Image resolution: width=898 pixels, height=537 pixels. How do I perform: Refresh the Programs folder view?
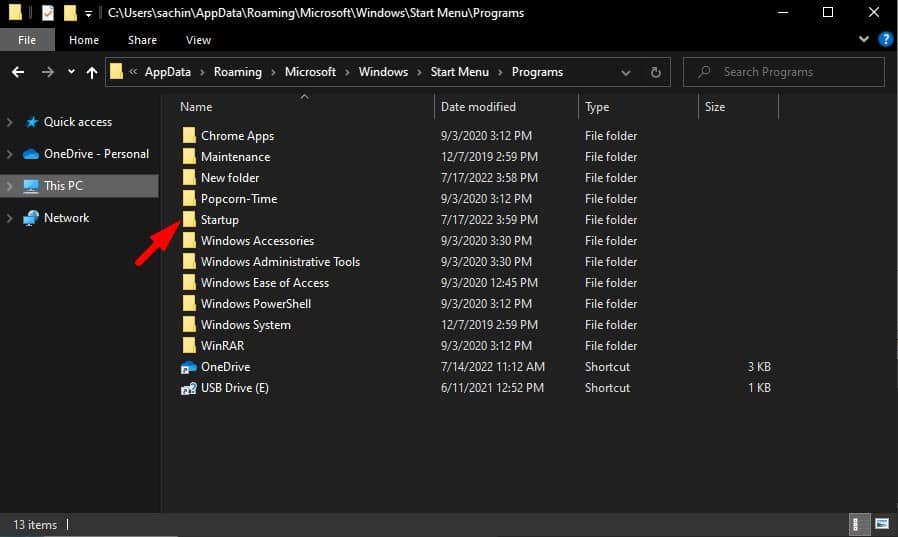click(656, 72)
